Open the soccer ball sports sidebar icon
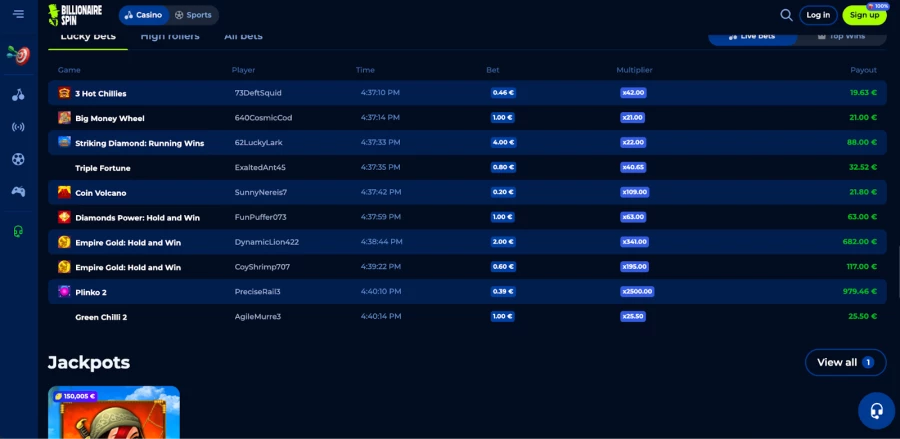Image resolution: width=900 pixels, height=439 pixels. 18,159
